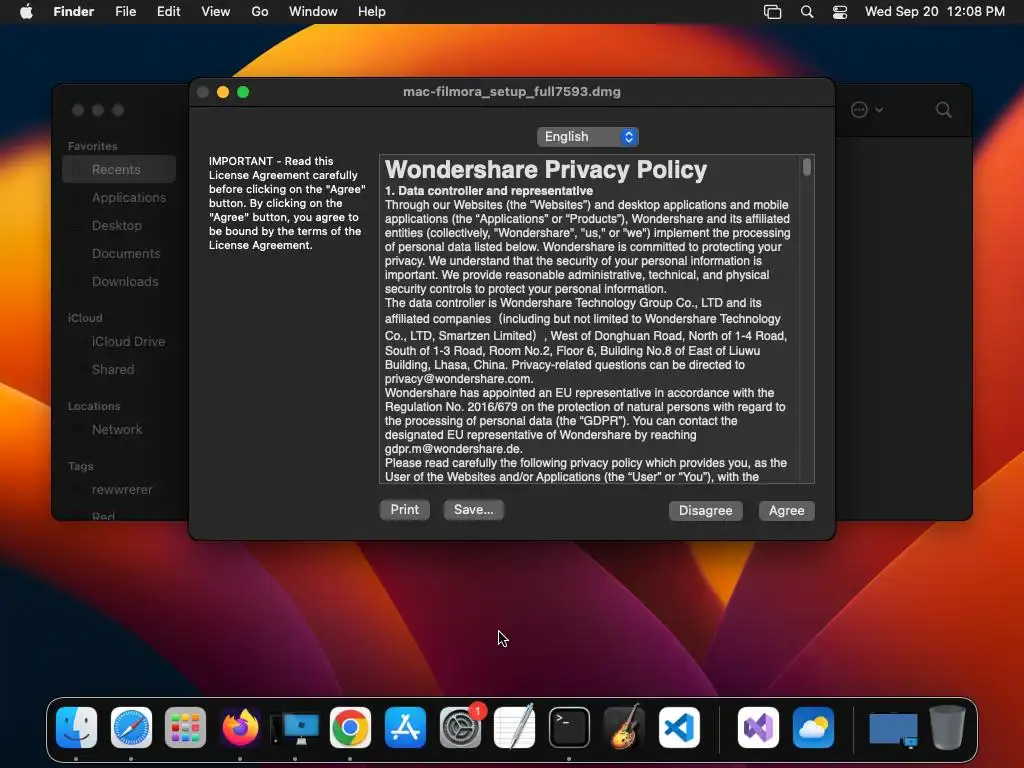Open Visual Studio Code from the Dock
Screen dimensions: 1024x768
click(x=679, y=727)
